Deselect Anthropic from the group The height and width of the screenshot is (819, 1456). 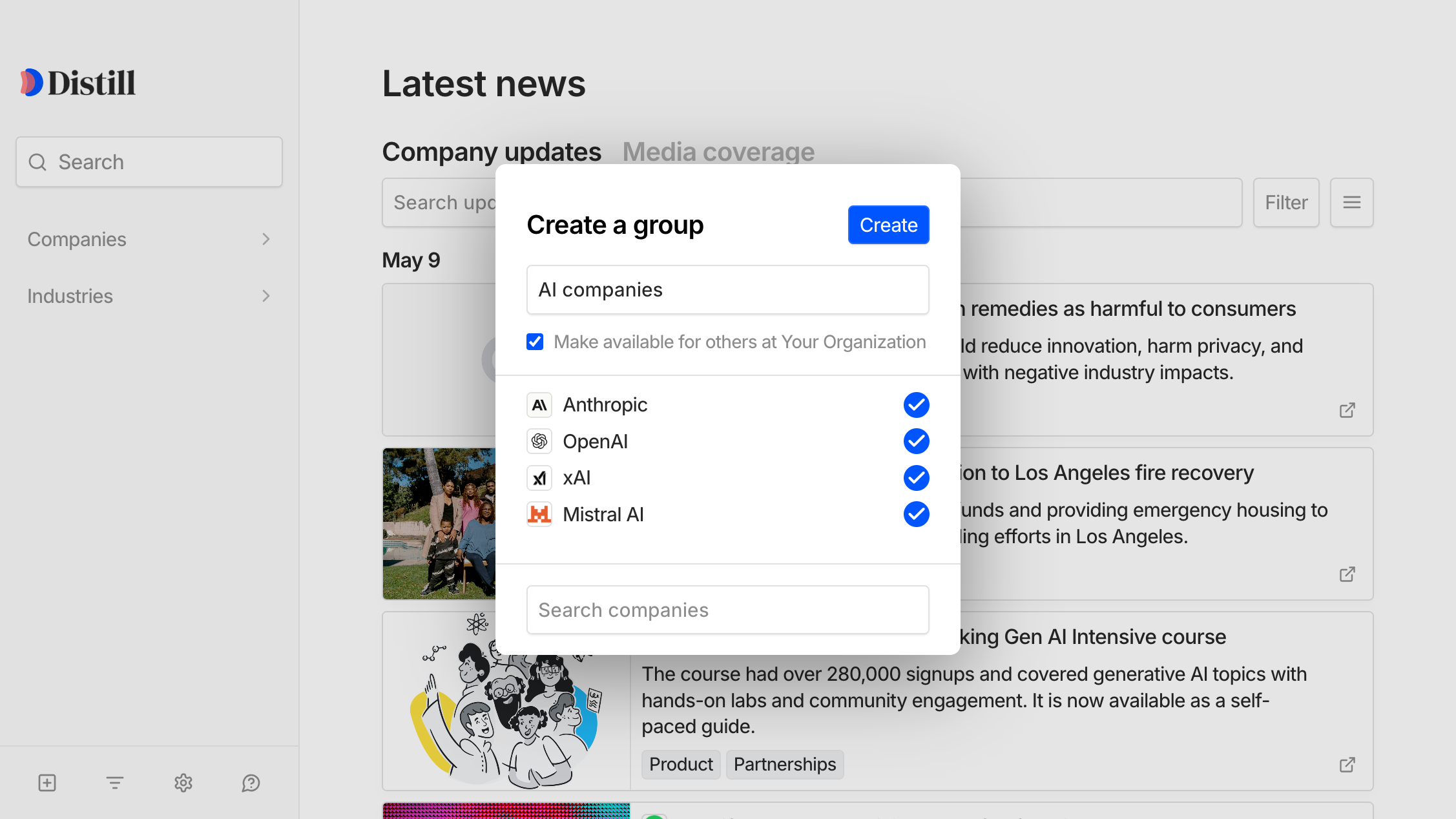coord(916,404)
